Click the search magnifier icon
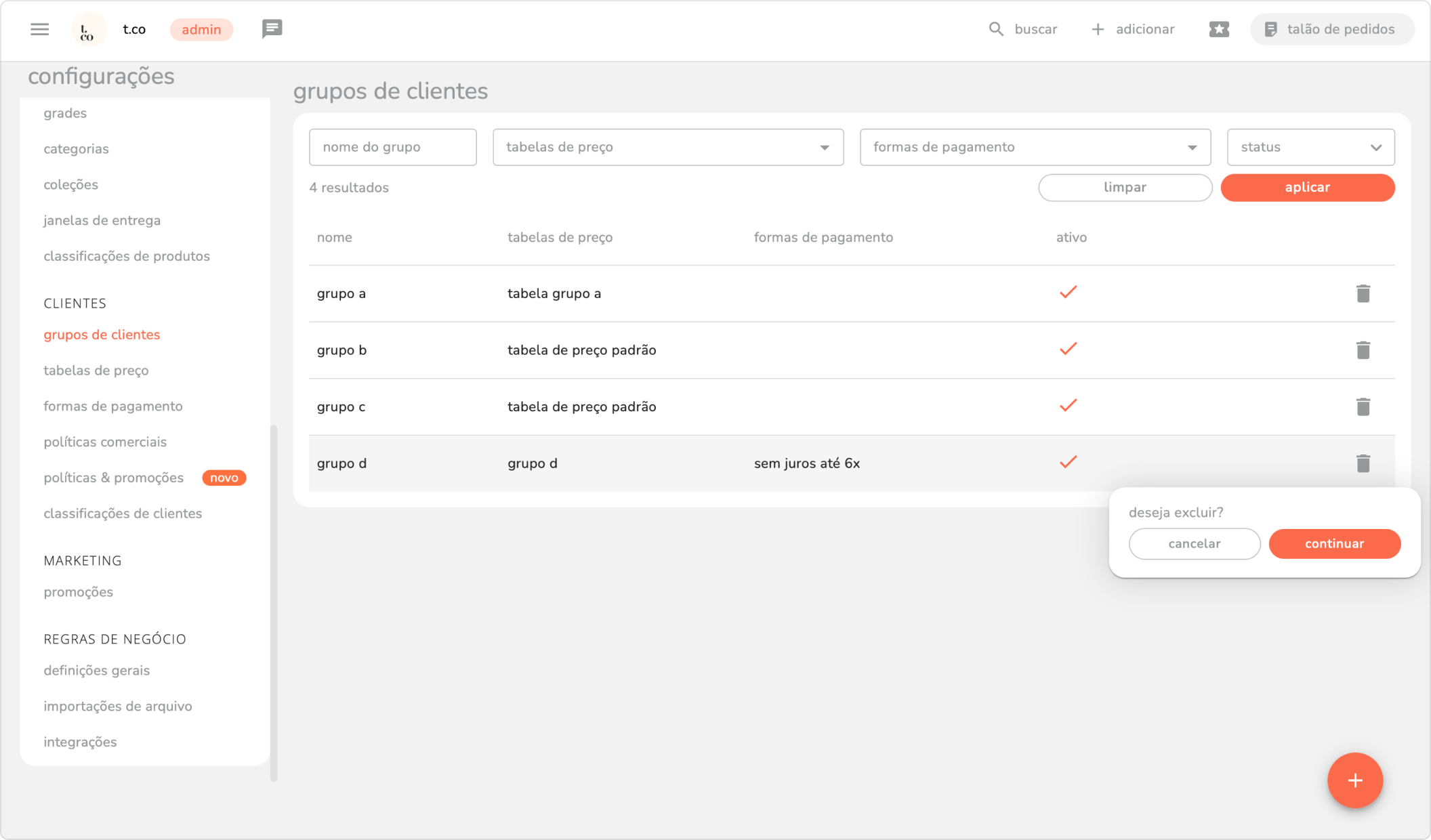 tap(995, 29)
